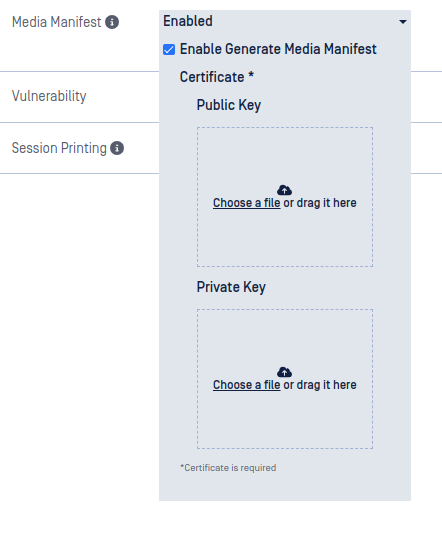Viewport: 442px width, 539px height.
Task: Click the Media Manifest info icon
Action: point(112,22)
